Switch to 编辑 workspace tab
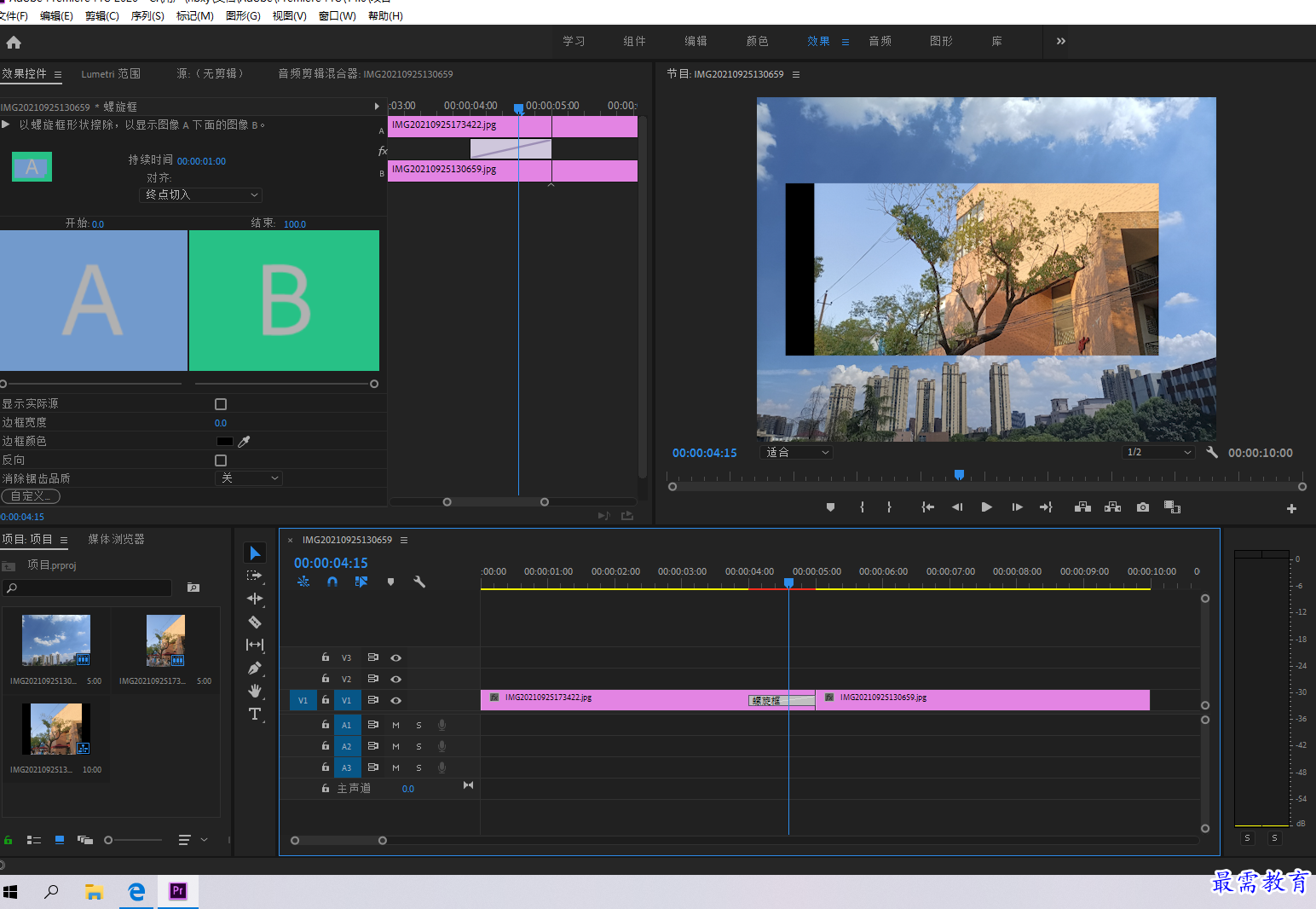The height and width of the screenshot is (909, 1316). [696, 41]
